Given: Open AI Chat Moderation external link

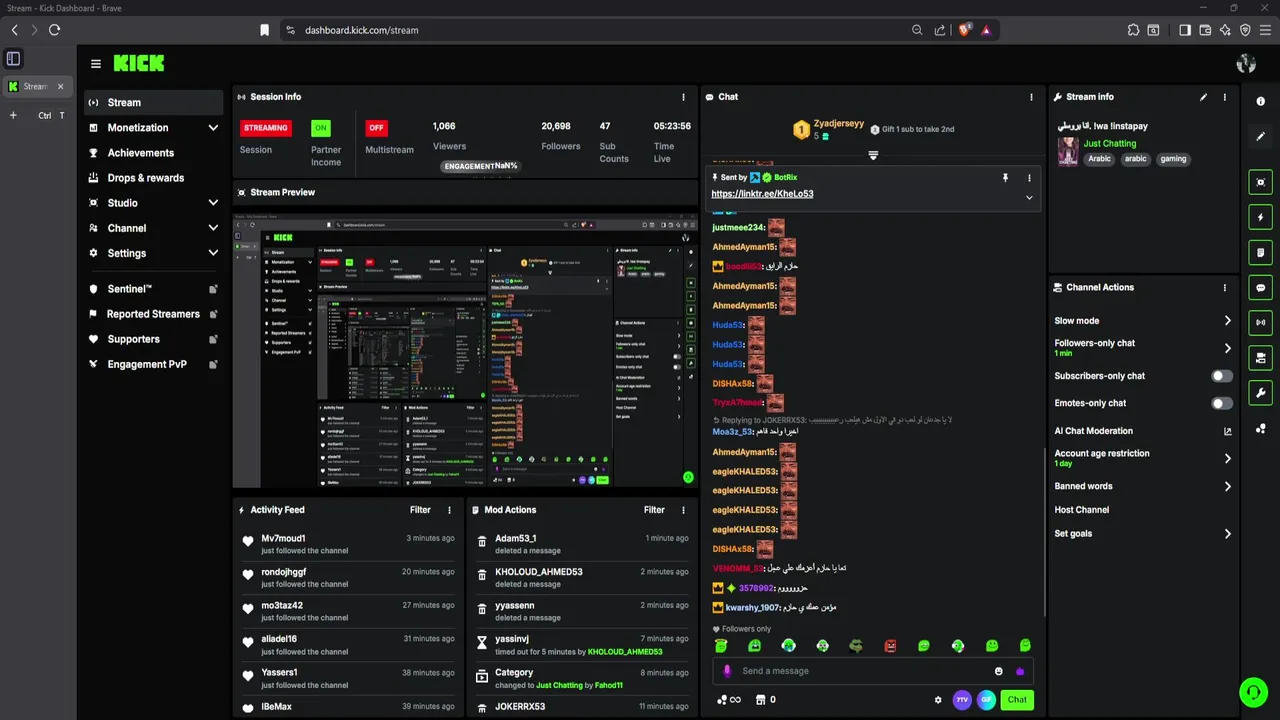Looking at the screenshot, I should pyautogui.click(x=1227, y=431).
